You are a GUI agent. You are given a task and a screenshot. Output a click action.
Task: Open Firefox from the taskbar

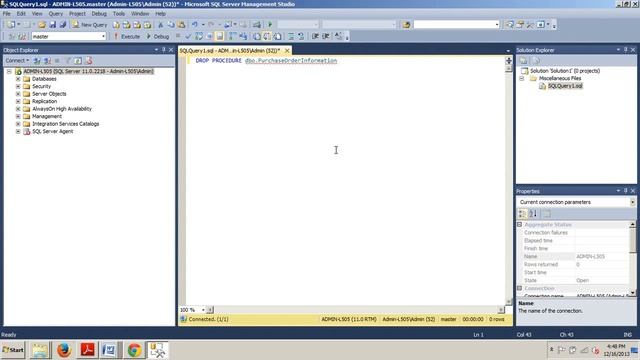coord(64,350)
